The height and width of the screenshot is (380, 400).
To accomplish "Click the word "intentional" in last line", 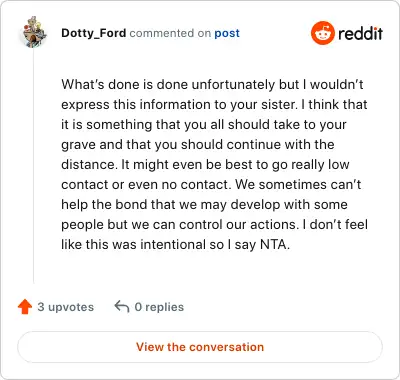I will tap(172, 245).
